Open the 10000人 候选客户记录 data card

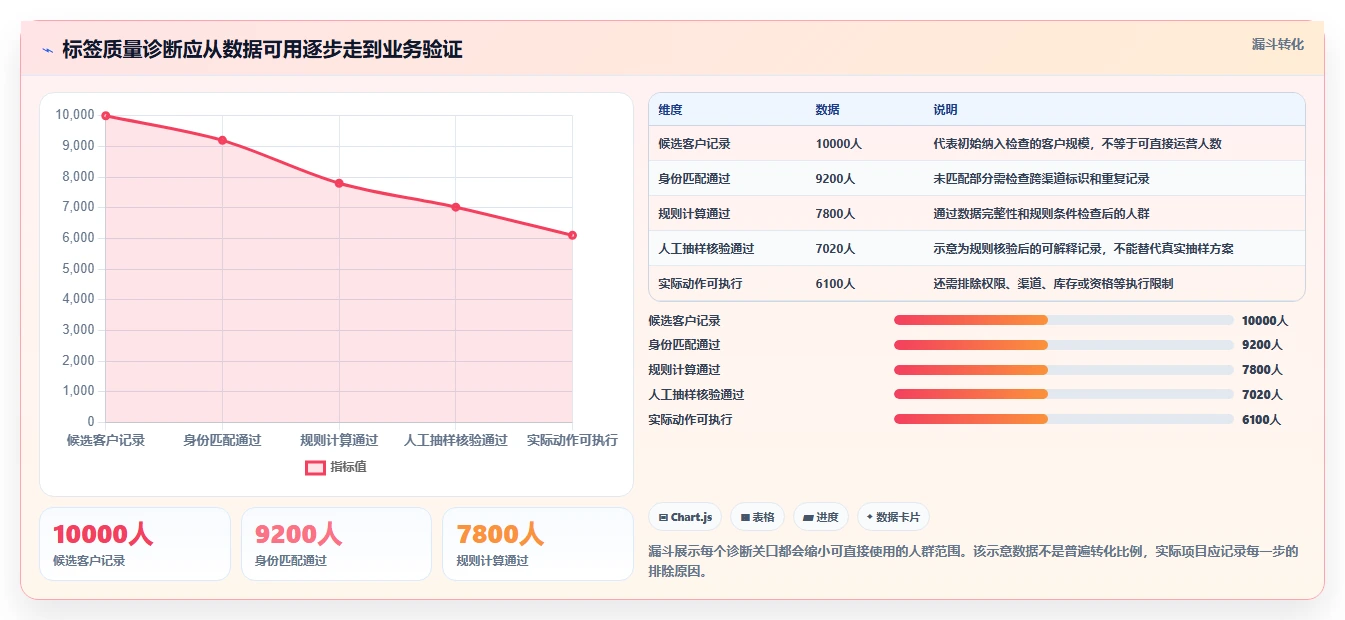tap(135, 544)
